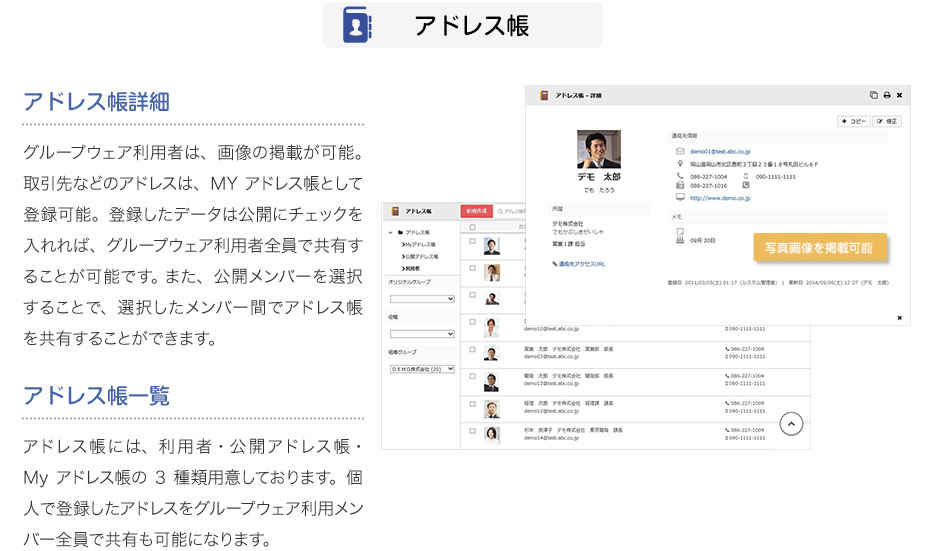Click the red 新規作成 button
Image resolution: width=931 pixels, height=551 pixels.
(476, 212)
